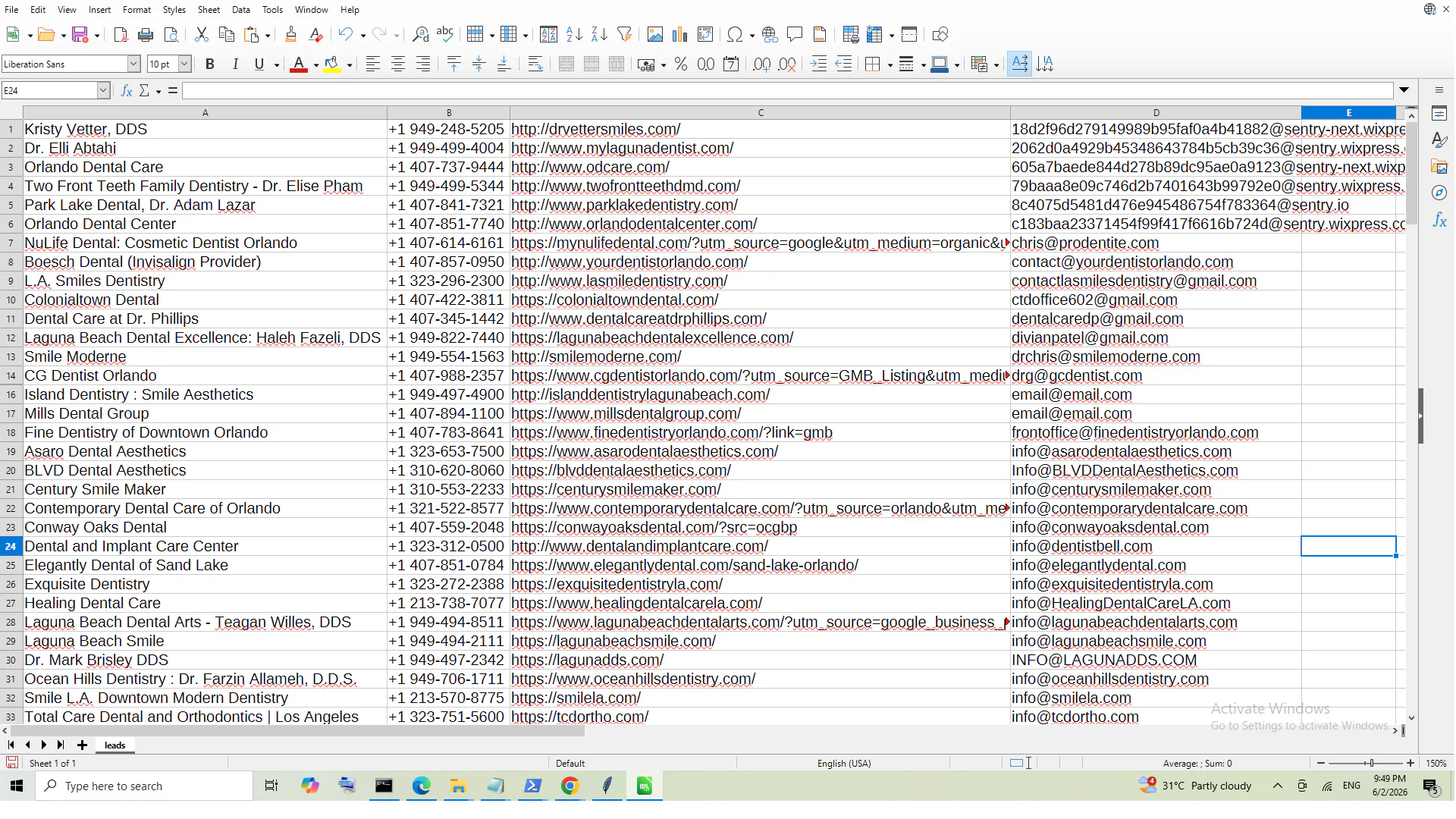The width and height of the screenshot is (1456, 819).
Task: Toggle left-to-right text direction
Action: (1020, 64)
